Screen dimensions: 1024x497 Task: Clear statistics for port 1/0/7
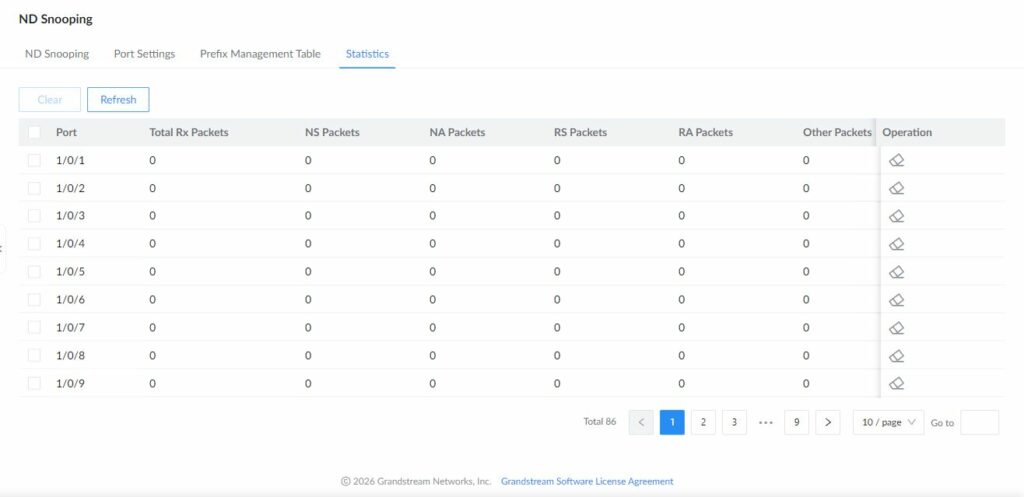point(897,327)
